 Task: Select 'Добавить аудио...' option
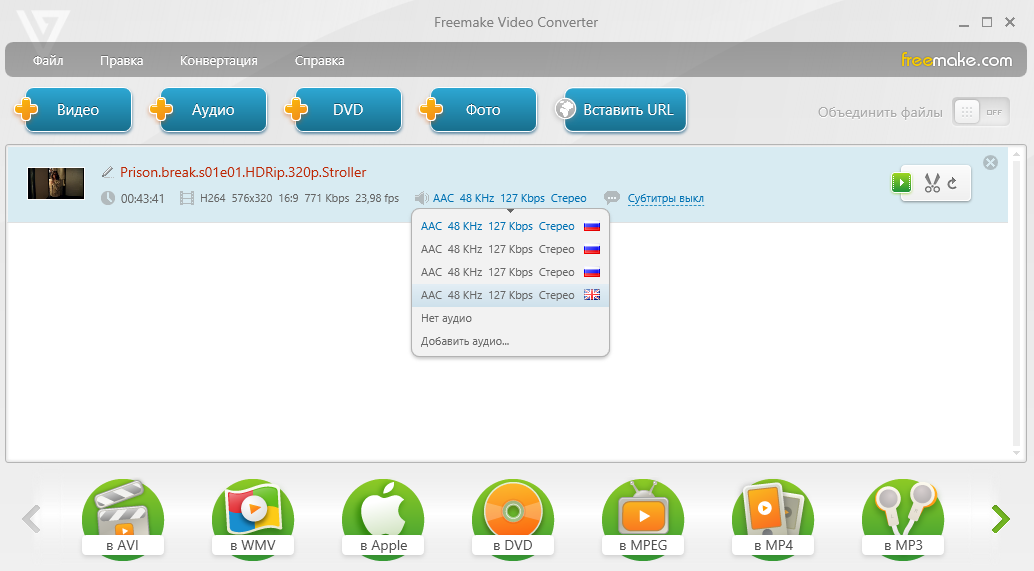point(465,341)
